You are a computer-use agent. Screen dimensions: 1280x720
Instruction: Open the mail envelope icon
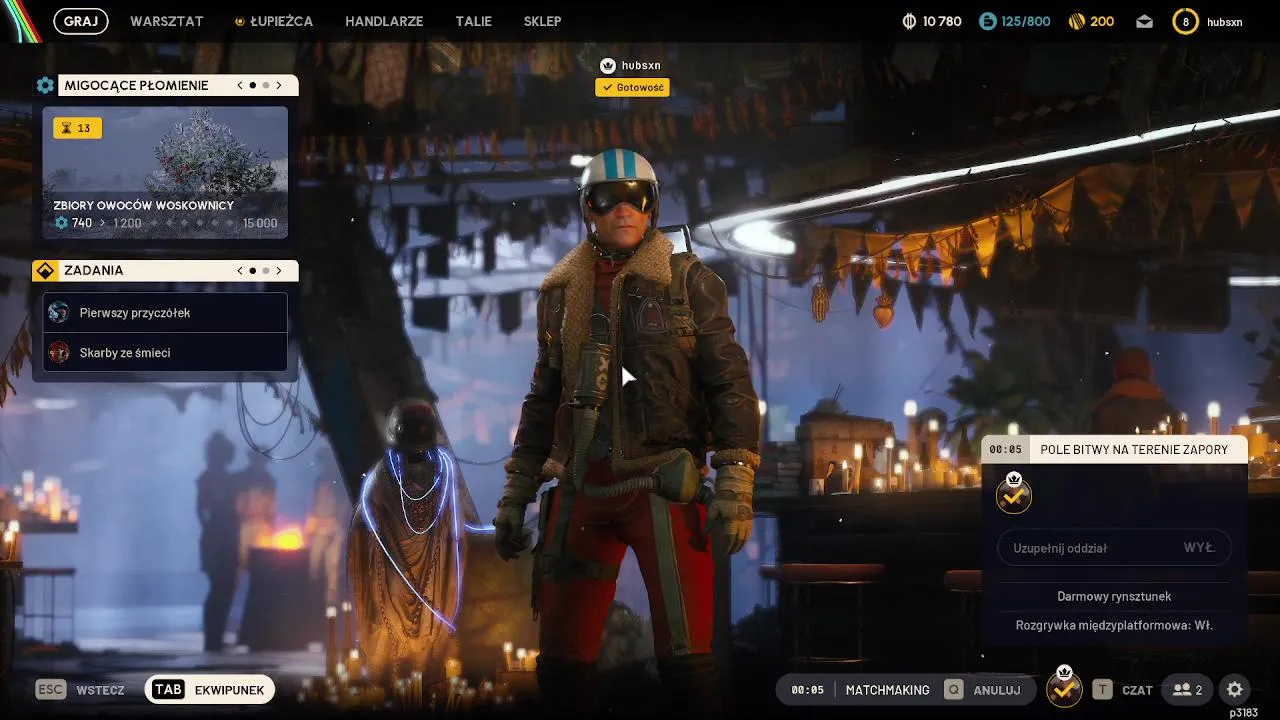[x=1145, y=21]
